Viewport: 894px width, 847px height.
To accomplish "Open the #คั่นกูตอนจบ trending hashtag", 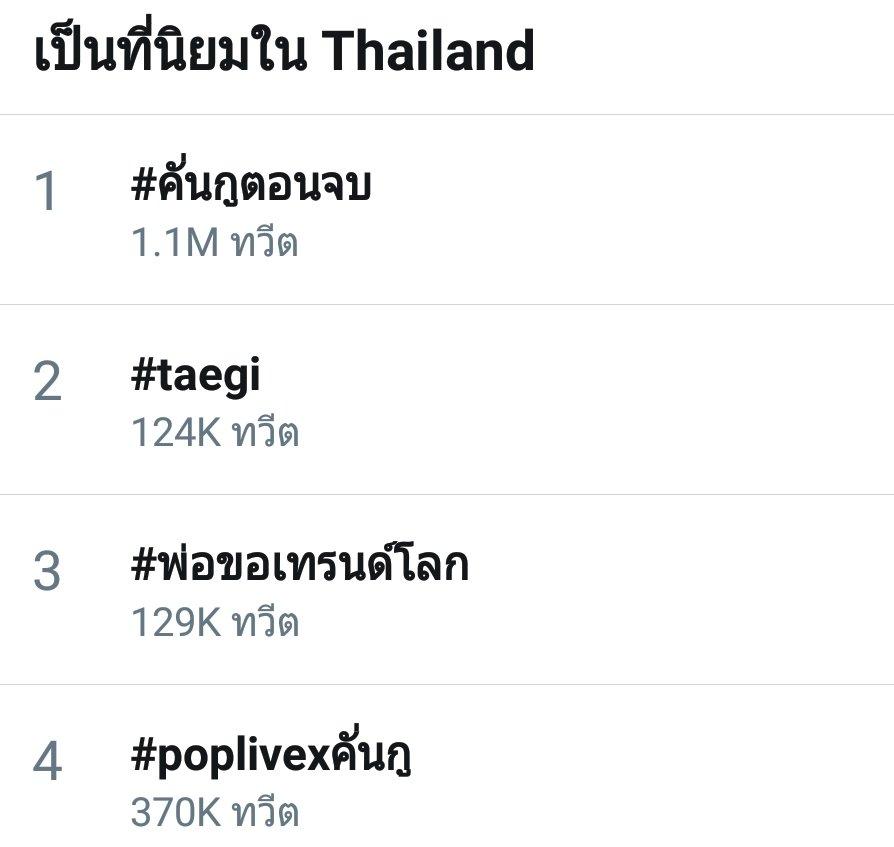I will [x=251, y=185].
